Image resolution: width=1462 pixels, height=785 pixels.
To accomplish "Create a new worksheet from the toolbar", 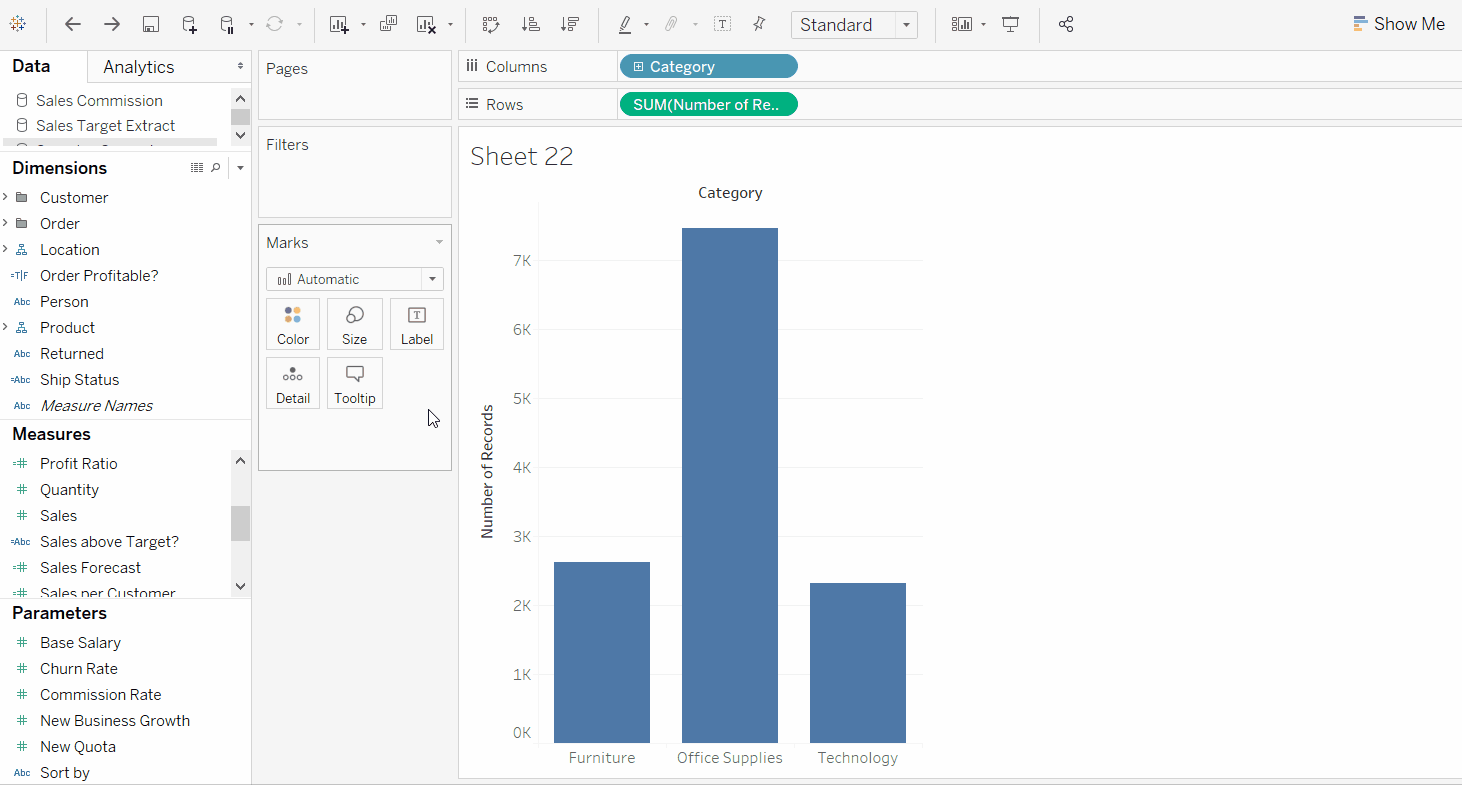I will [x=339, y=25].
